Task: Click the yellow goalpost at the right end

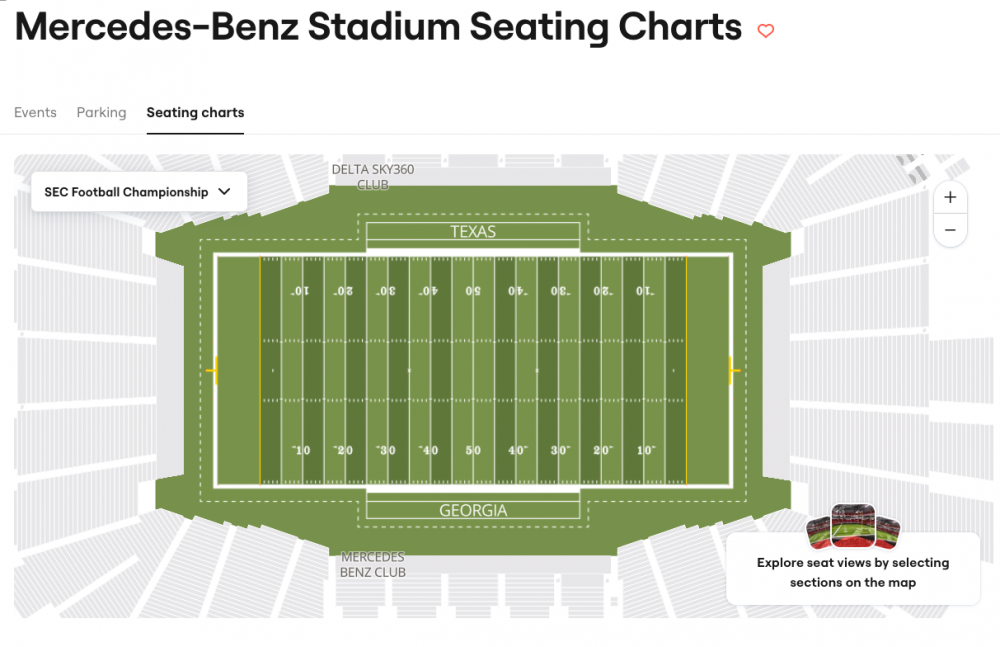Action: coord(735,371)
